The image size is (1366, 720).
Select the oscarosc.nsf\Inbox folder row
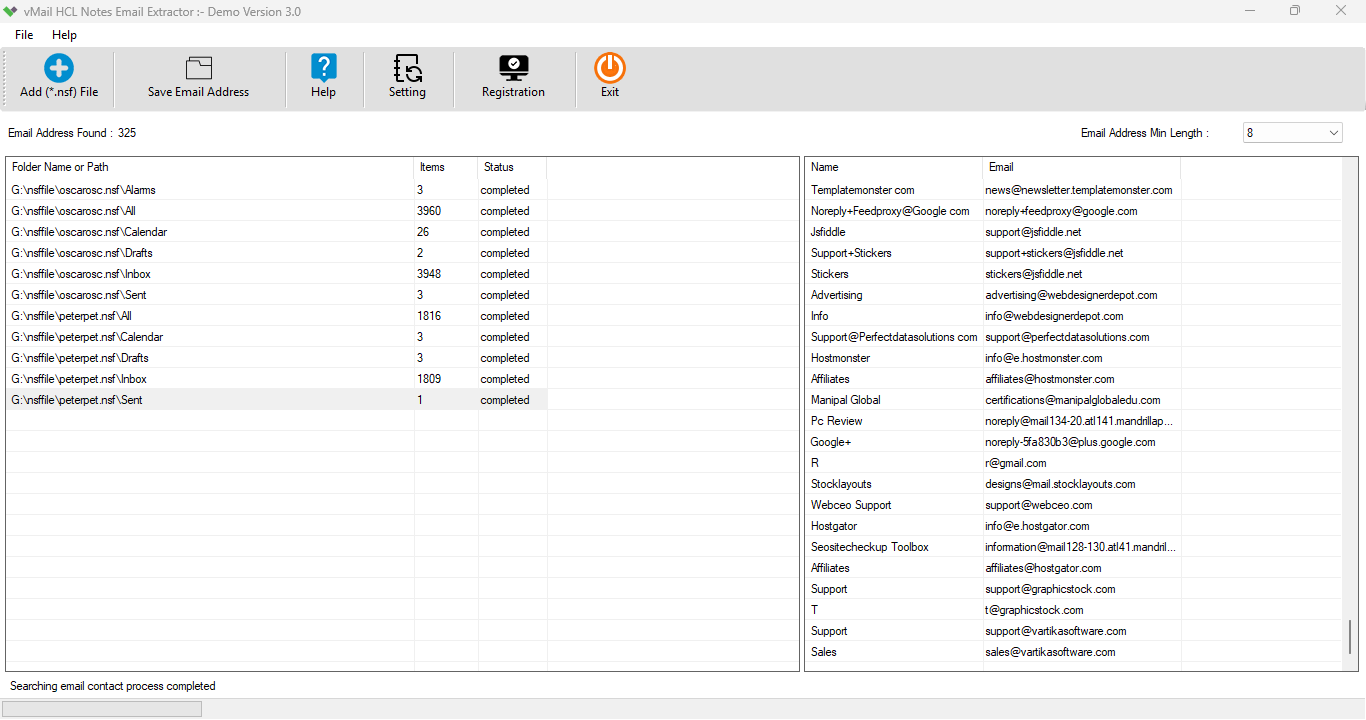click(x=277, y=274)
